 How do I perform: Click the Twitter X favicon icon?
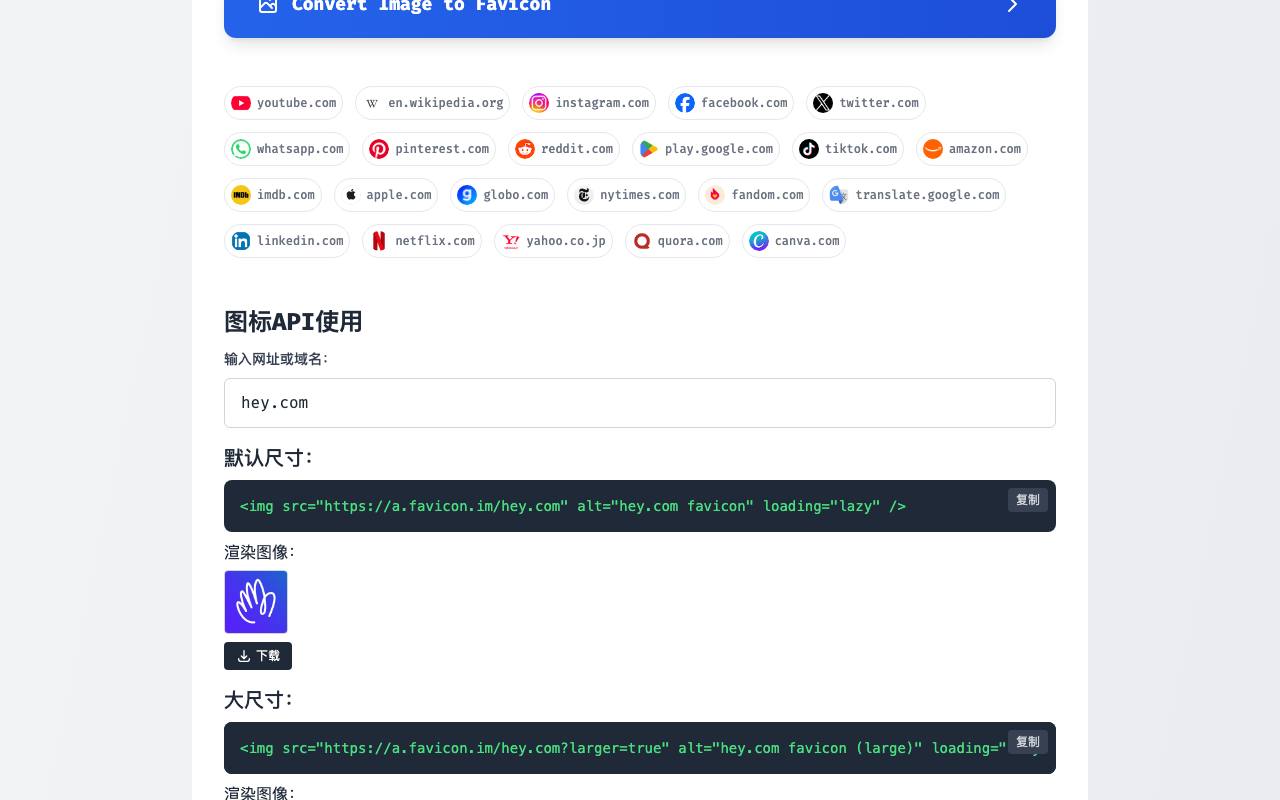823,103
